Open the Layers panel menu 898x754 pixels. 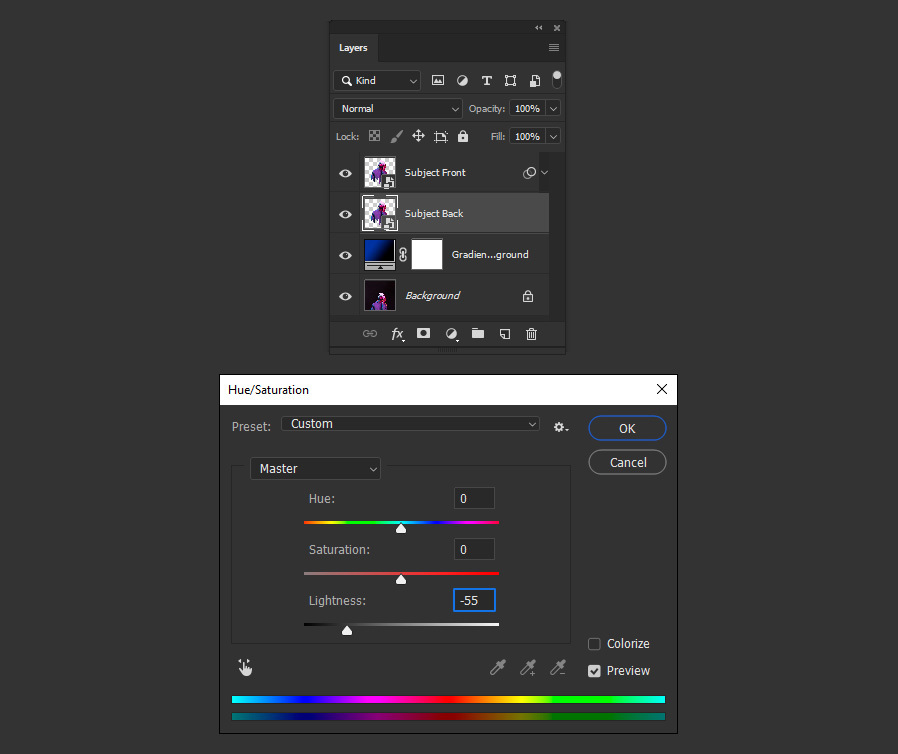coord(554,48)
